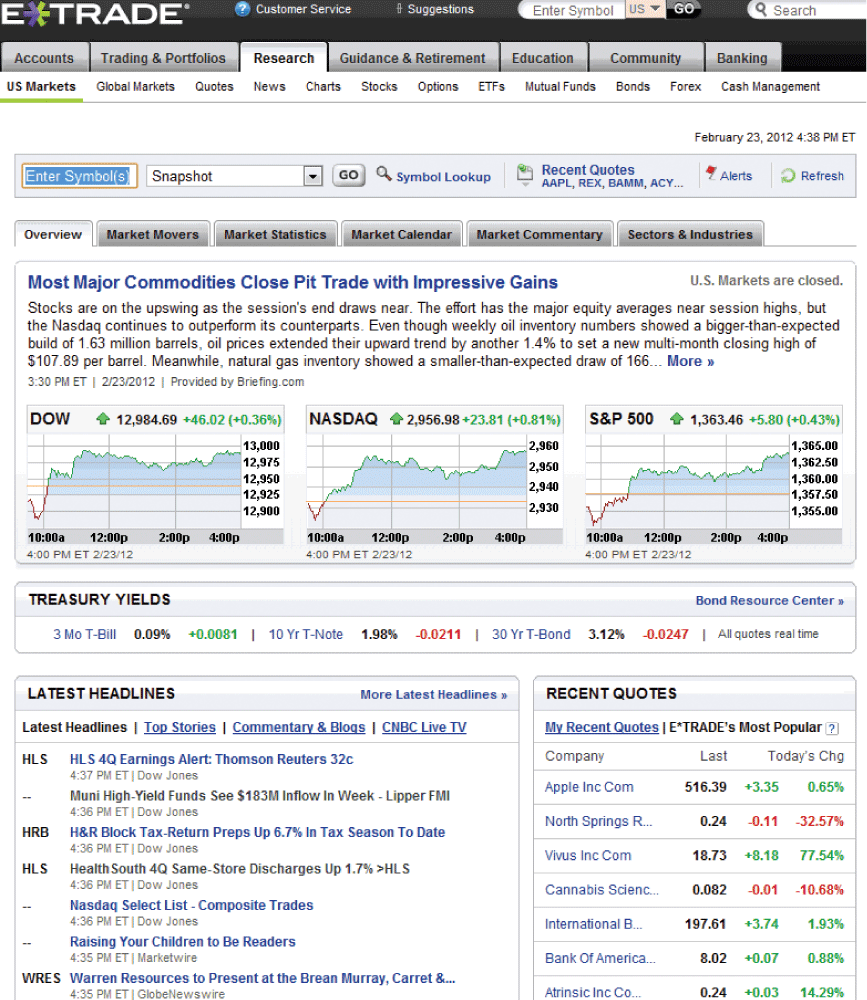This screenshot has width=867, height=1000.
Task: Open Nasdaq Select List headline
Action: (191, 906)
